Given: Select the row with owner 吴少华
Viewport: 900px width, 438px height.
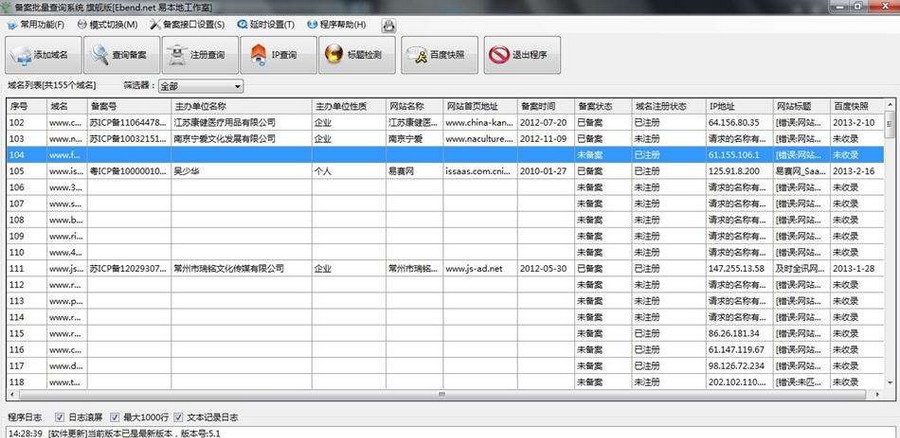Looking at the screenshot, I should pos(445,171).
